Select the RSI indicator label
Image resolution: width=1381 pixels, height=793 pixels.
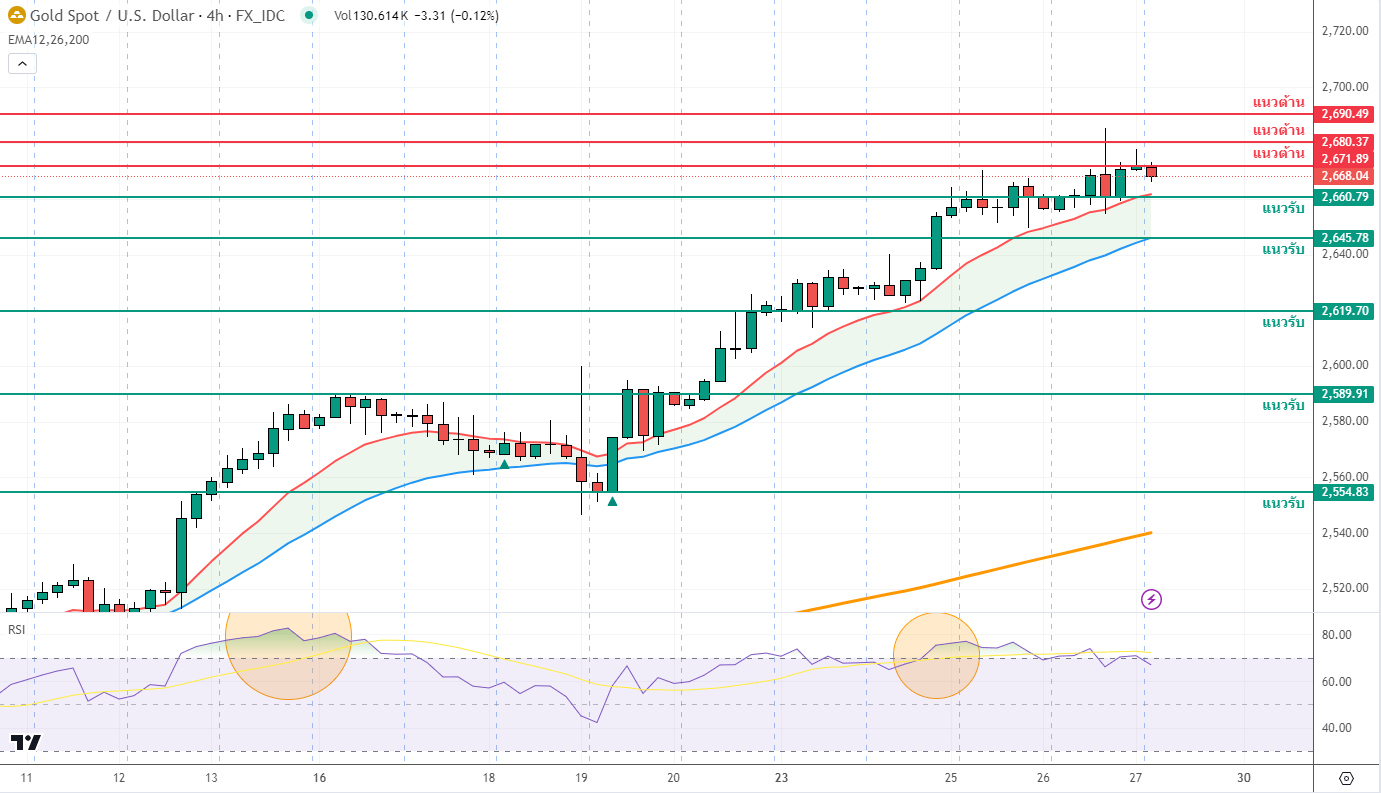[17, 629]
